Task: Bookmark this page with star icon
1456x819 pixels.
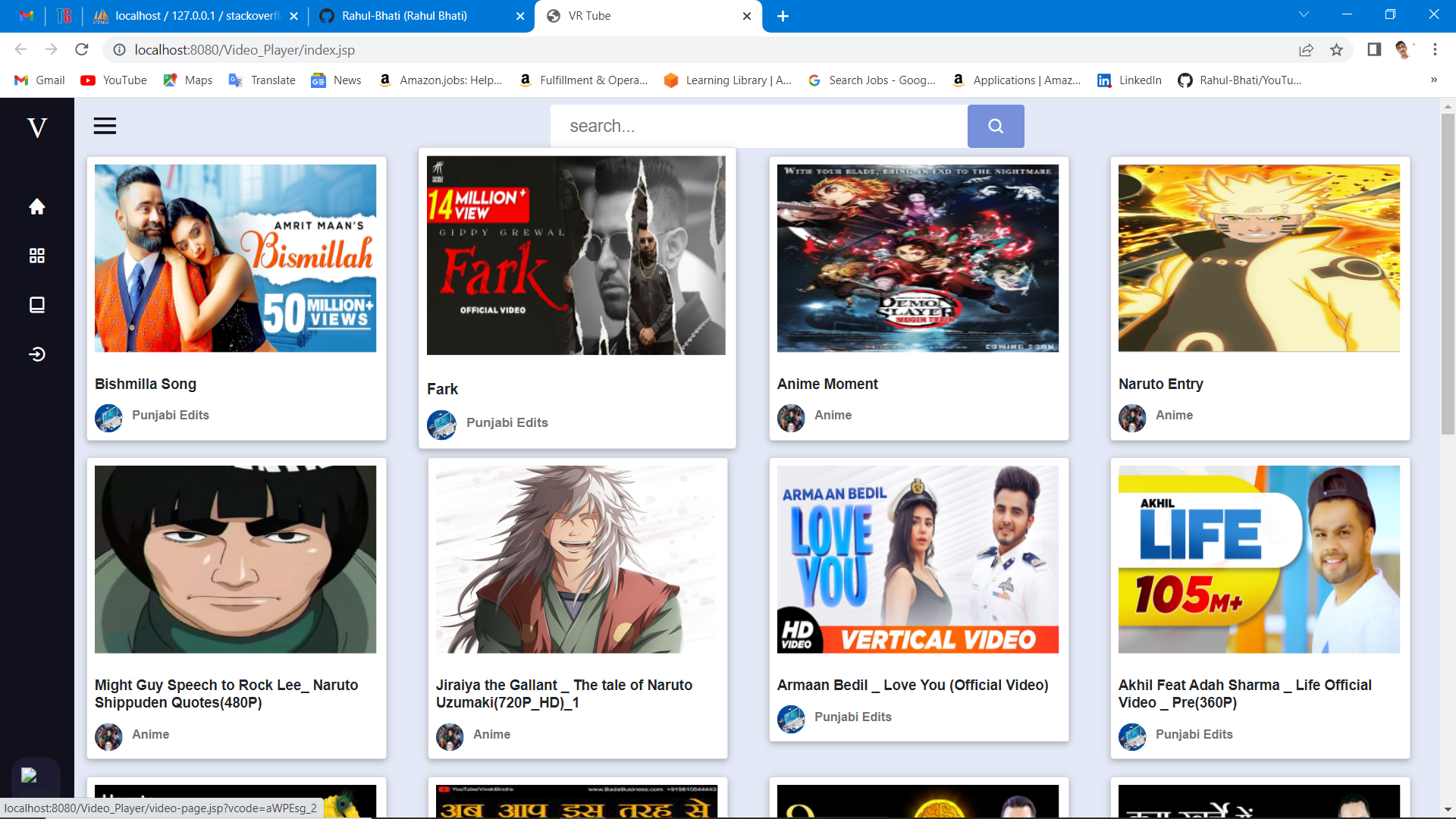Action: [1336, 50]
